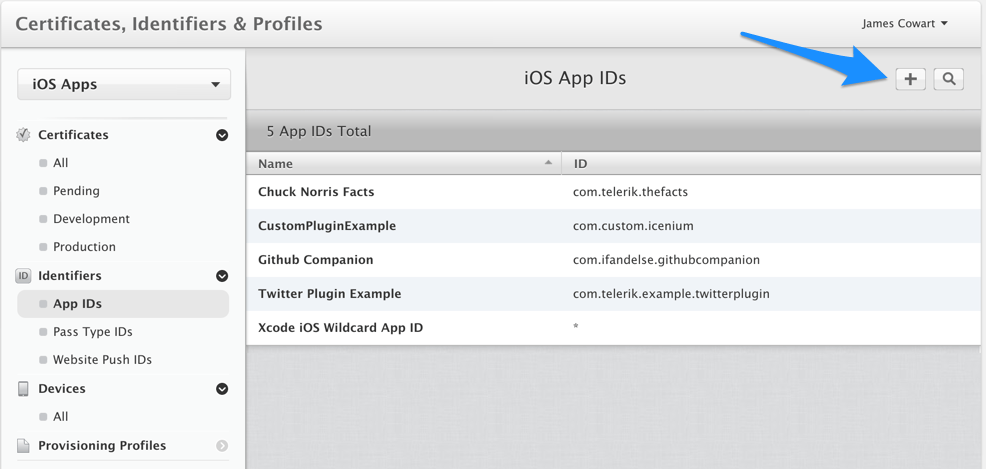Click the asterisk wildcard ID cell
This screenshot has height=469, width=986.
point(575,327)
